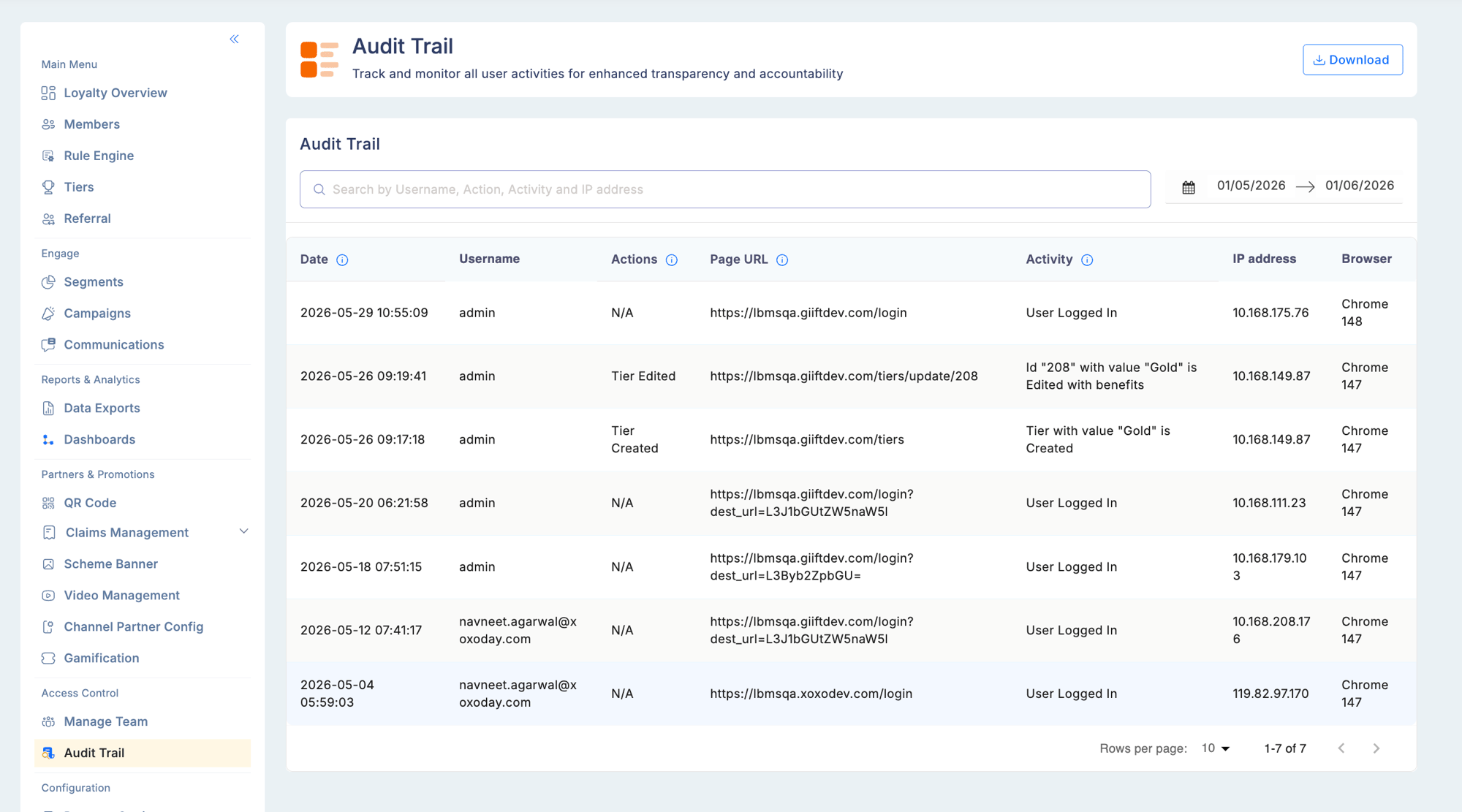Click IP address 119.82.97.170
This screenshot has height=812, width=1462.
[1270, 694]
